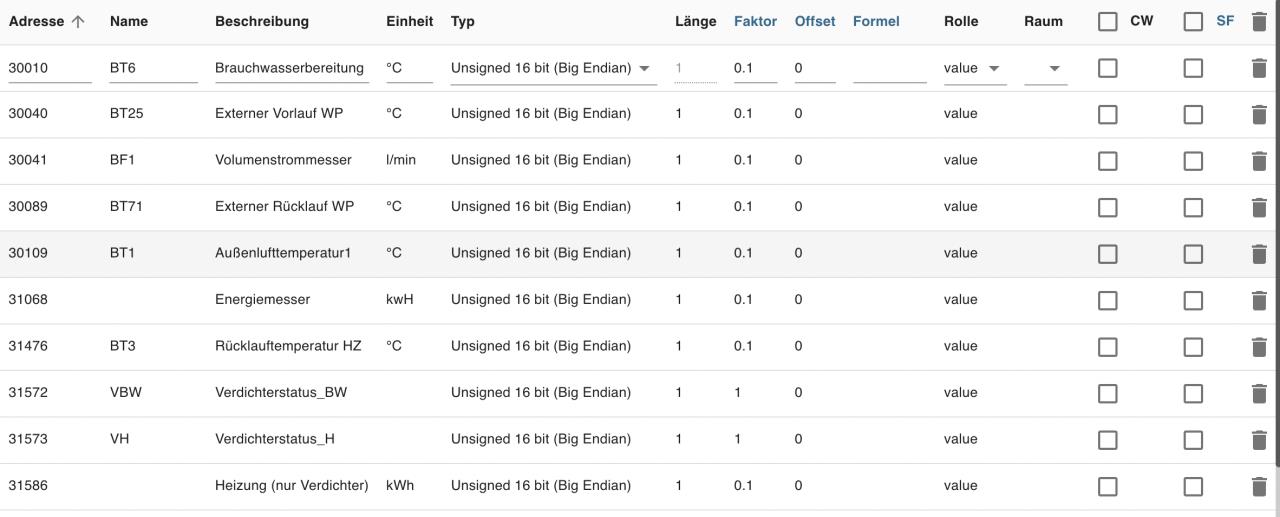Delete the BT25 Externer Vorlauf row
Image resolution: width=1280 pixels, height=517 pixels.
pyautogui.click(x=1259, y=114)
